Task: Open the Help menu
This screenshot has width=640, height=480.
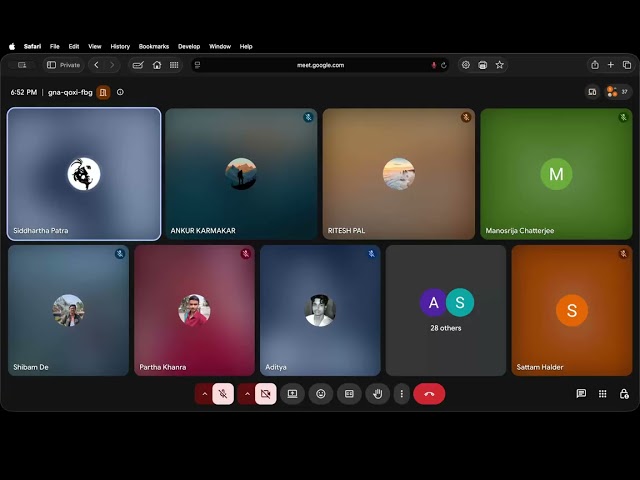Action: pyautogui.click(x=246, y=47)
